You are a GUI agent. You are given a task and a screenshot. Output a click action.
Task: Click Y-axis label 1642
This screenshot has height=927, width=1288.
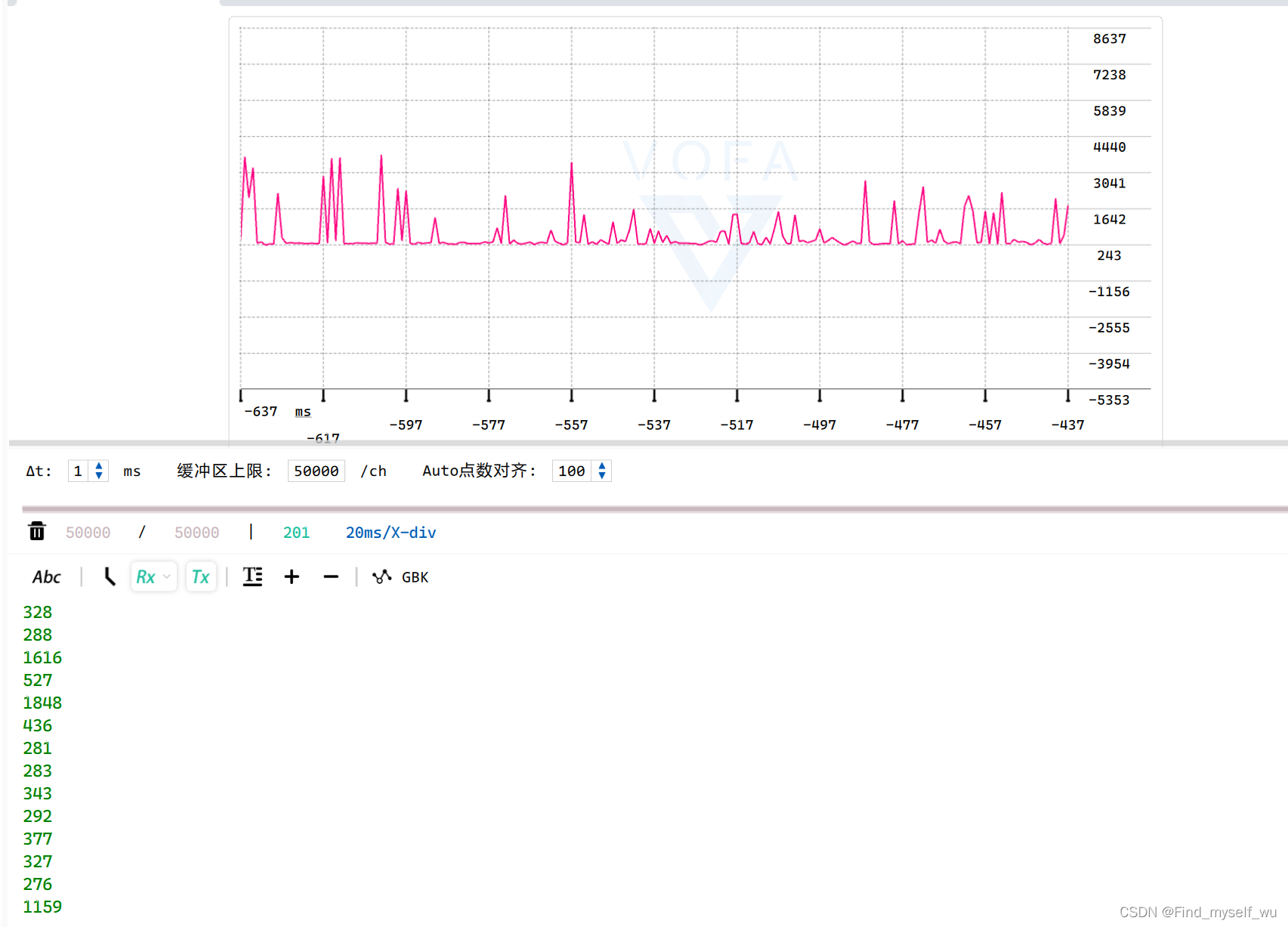coord(1109,220)
